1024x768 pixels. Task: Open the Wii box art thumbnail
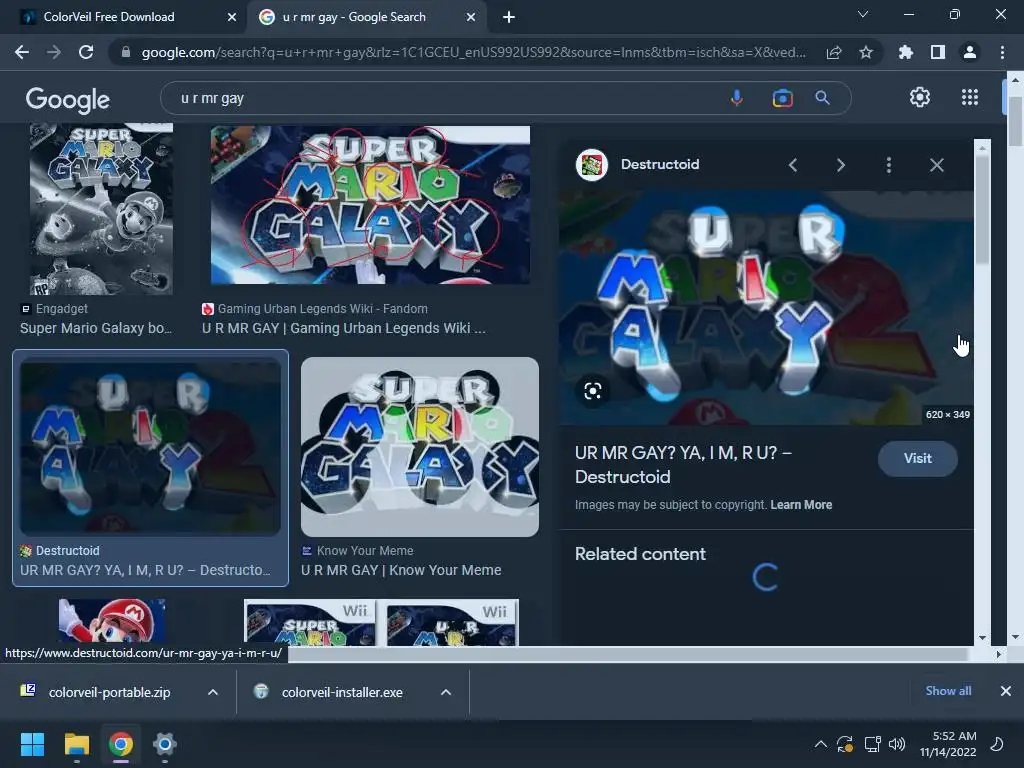coord(381,622)
